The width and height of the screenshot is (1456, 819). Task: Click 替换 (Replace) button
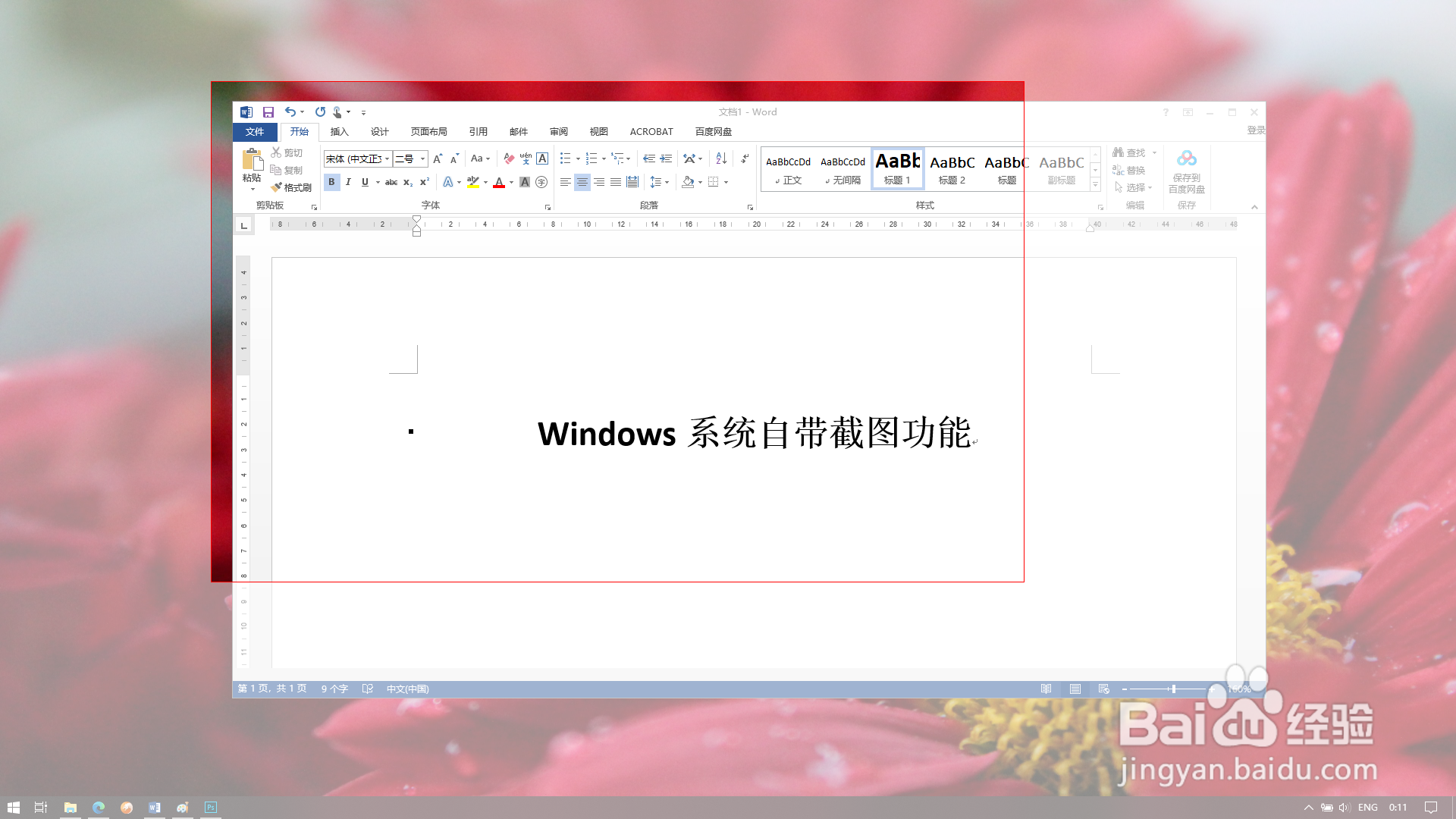click(1129, 171)
